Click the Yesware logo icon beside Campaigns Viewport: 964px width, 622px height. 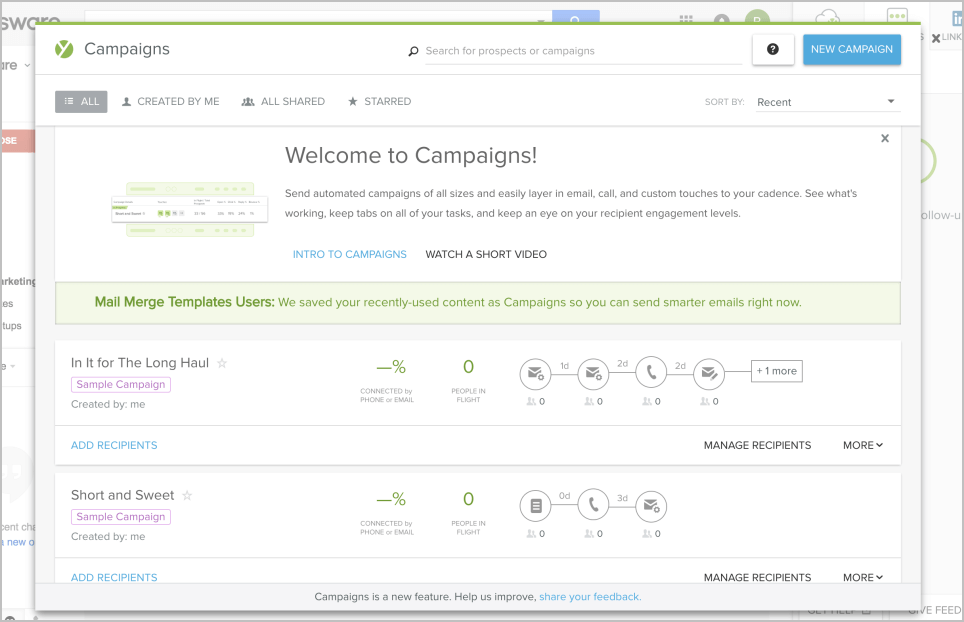click(x=64, y=49)
